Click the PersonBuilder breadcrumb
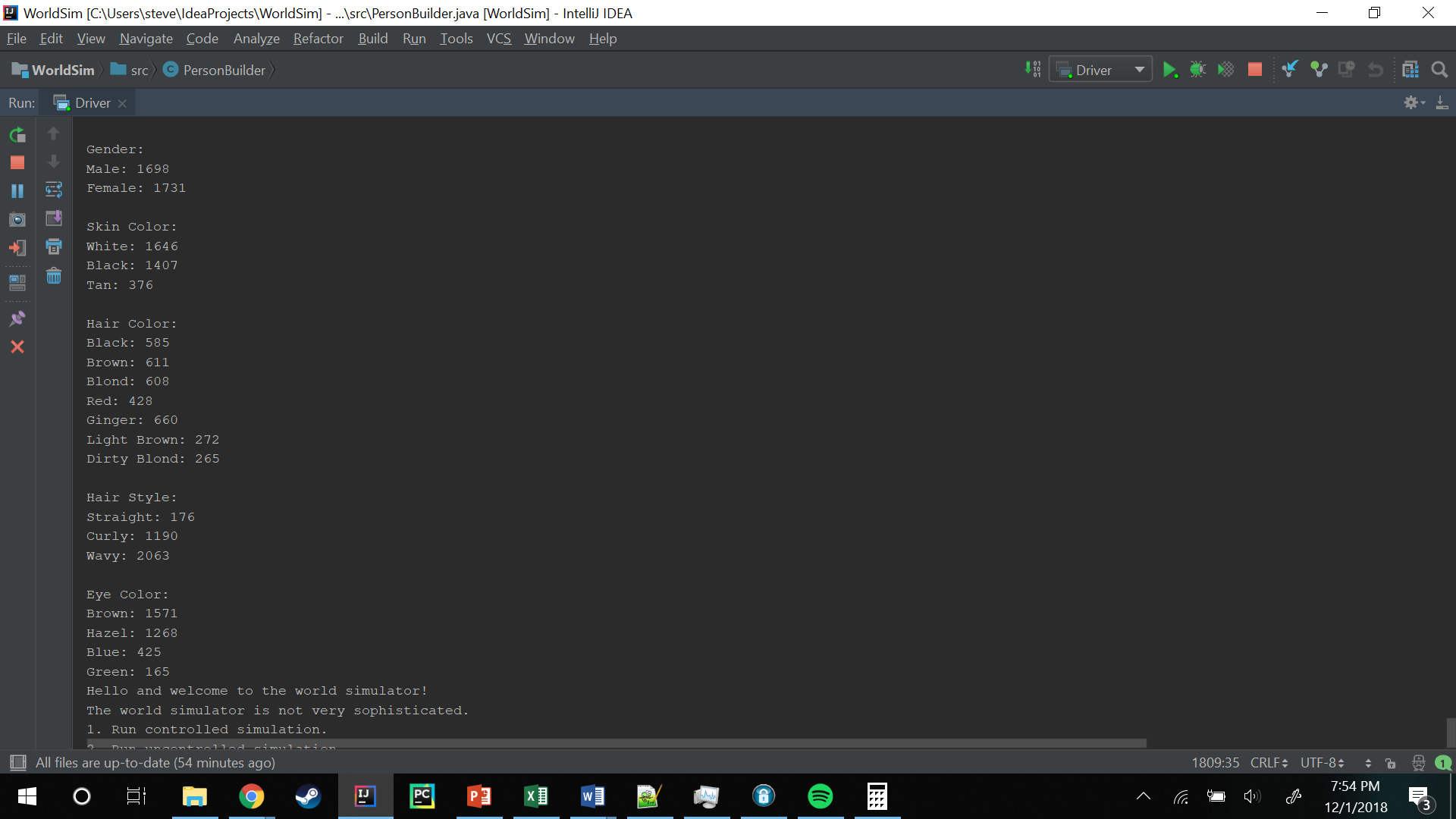The height and width of the screenshot is (819, 1456). click(224, 71)
